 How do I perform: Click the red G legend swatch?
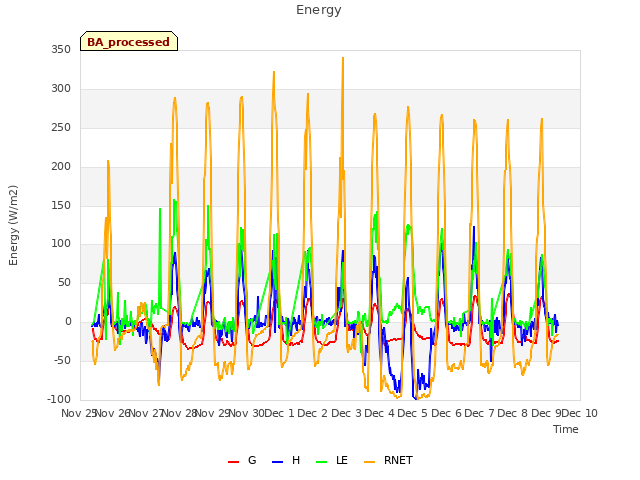point(233,462)
